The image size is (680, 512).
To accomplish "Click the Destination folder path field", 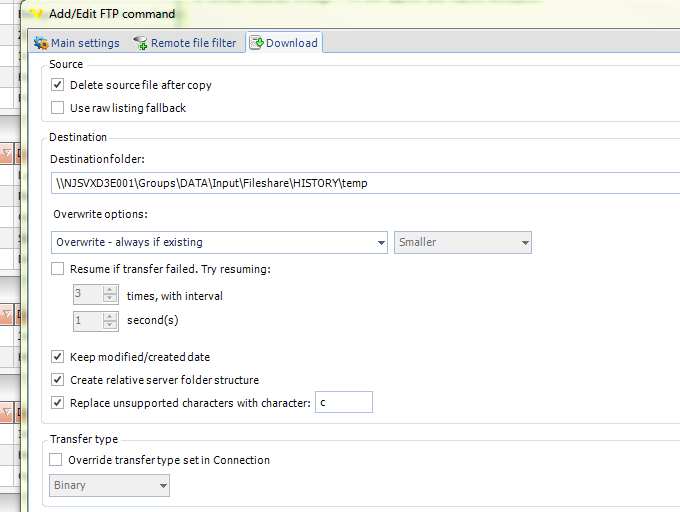I will pyautogui.click(x=360, y=183).
